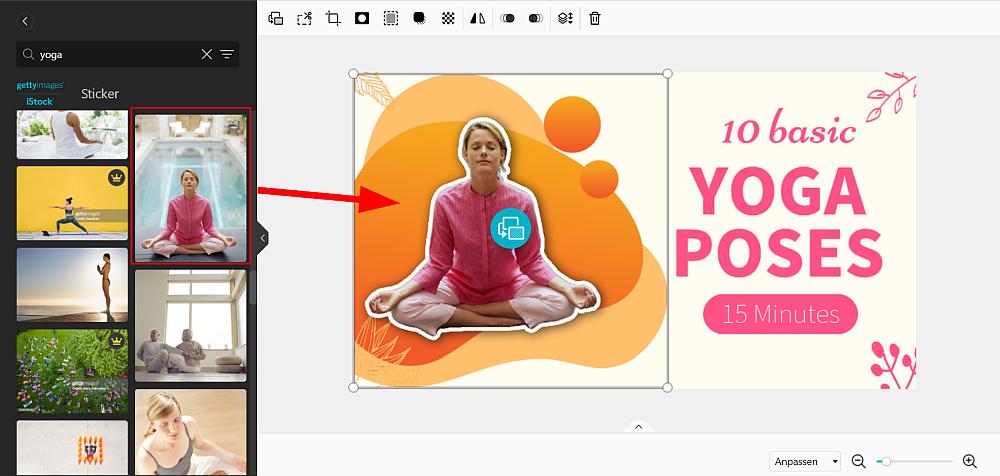Select the large orange circle shape
The width and height of the screenshot is (1000, 476).
tap(572, 124)
